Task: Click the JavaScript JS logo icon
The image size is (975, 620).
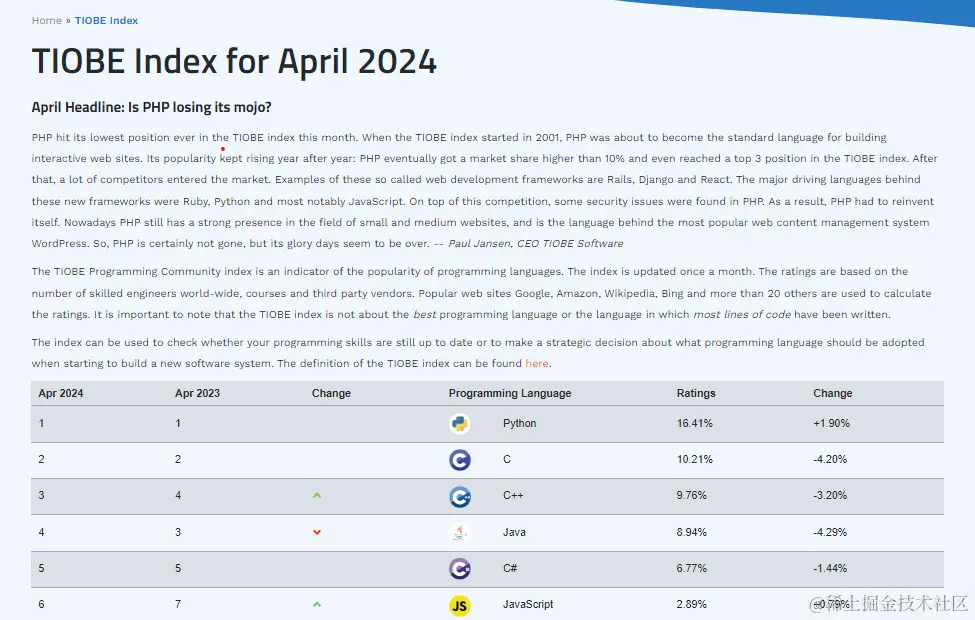Action: (460, 605)
